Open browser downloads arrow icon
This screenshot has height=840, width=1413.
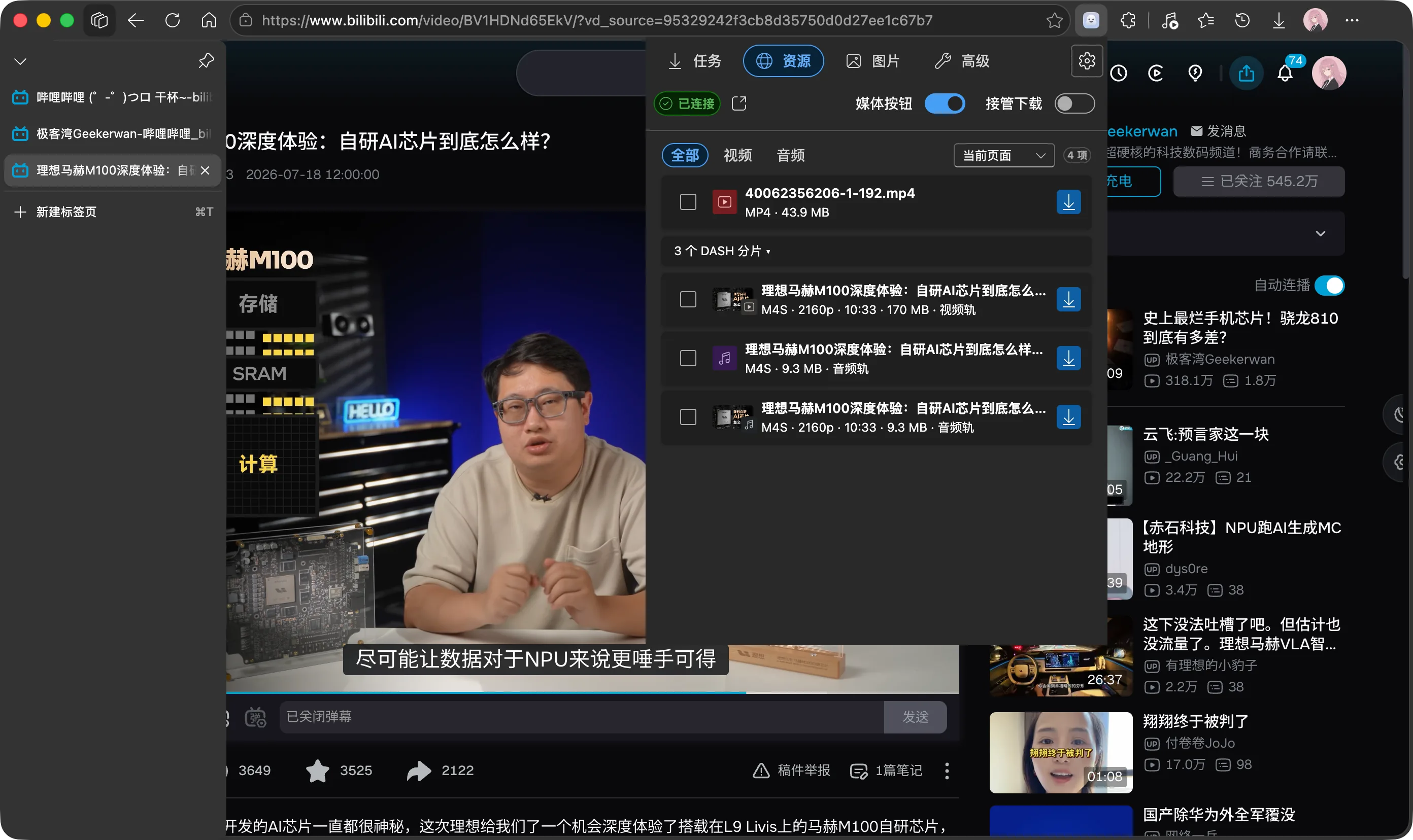pyautogui.click(x=1279, y=21)
